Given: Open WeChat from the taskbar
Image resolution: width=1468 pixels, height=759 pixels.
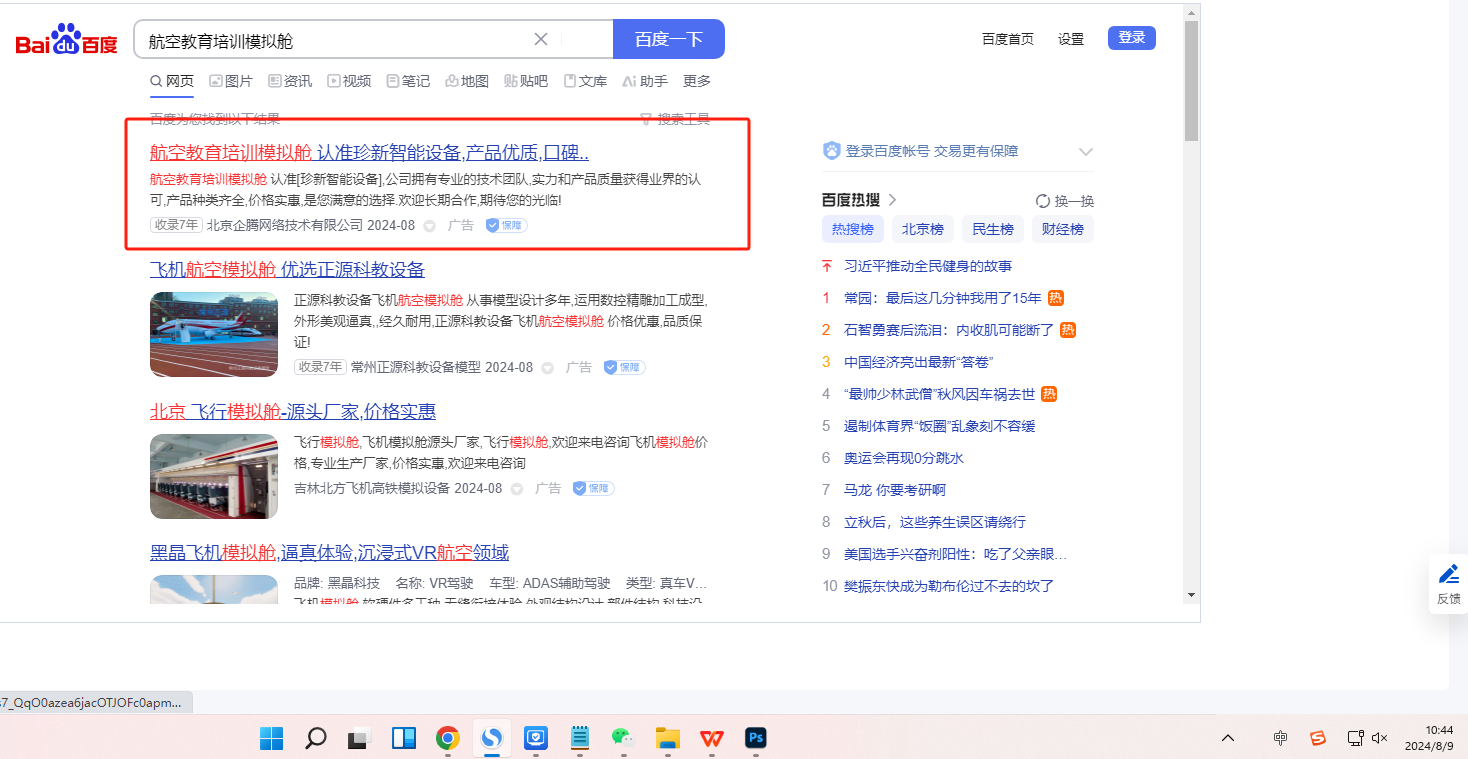Looking at the screenshot, I should (x=624, y=738).
